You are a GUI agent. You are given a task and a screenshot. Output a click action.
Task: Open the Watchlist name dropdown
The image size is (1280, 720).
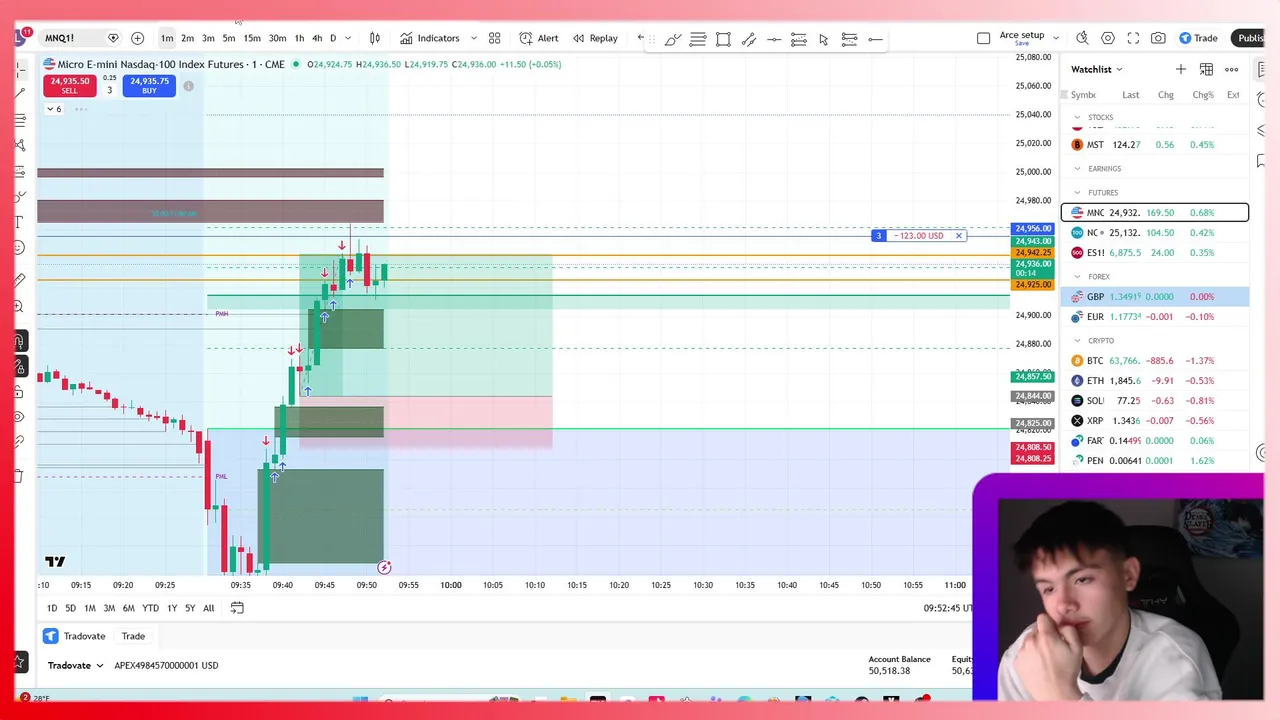click(1097, 69)
